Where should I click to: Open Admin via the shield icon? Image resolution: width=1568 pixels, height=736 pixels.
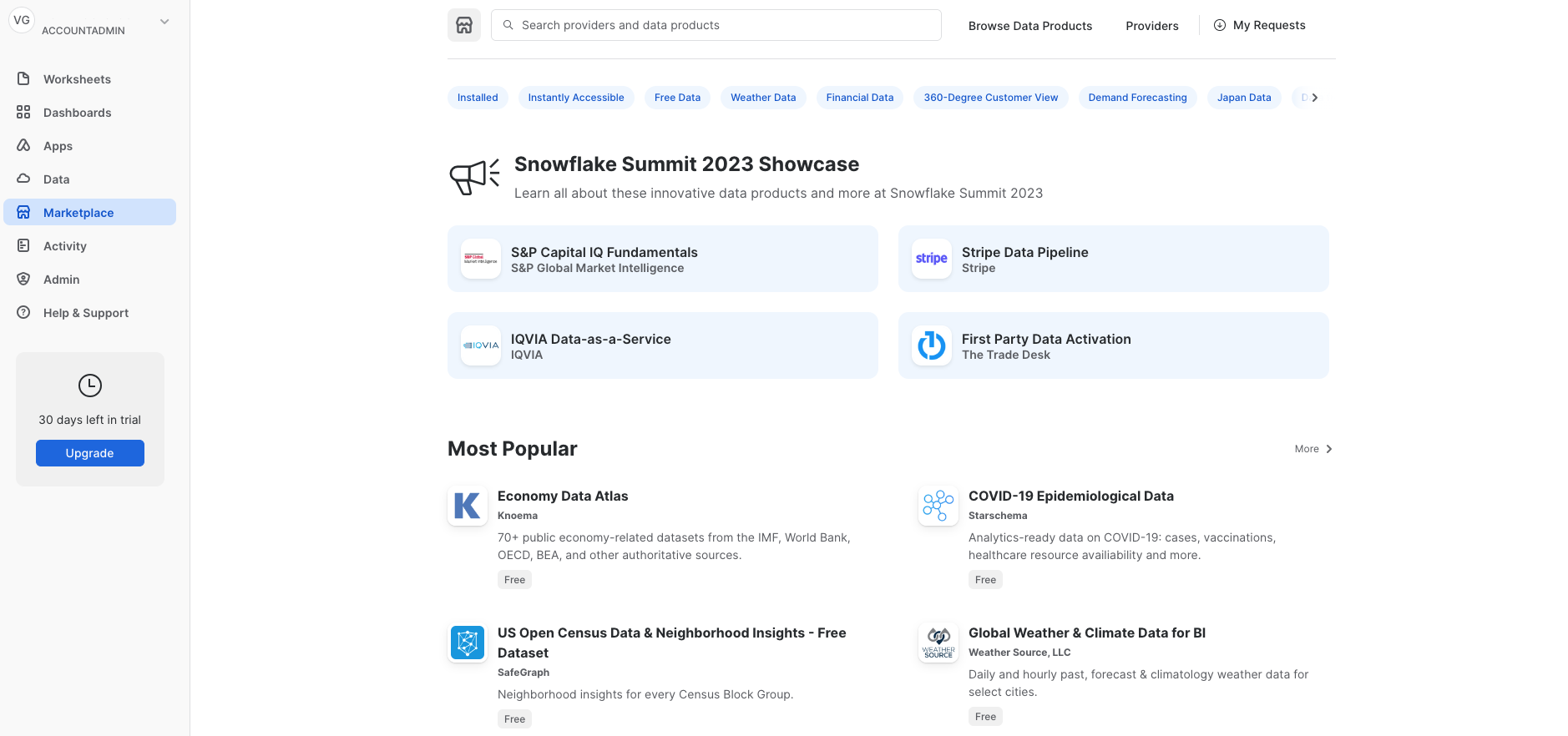point(23,279)
